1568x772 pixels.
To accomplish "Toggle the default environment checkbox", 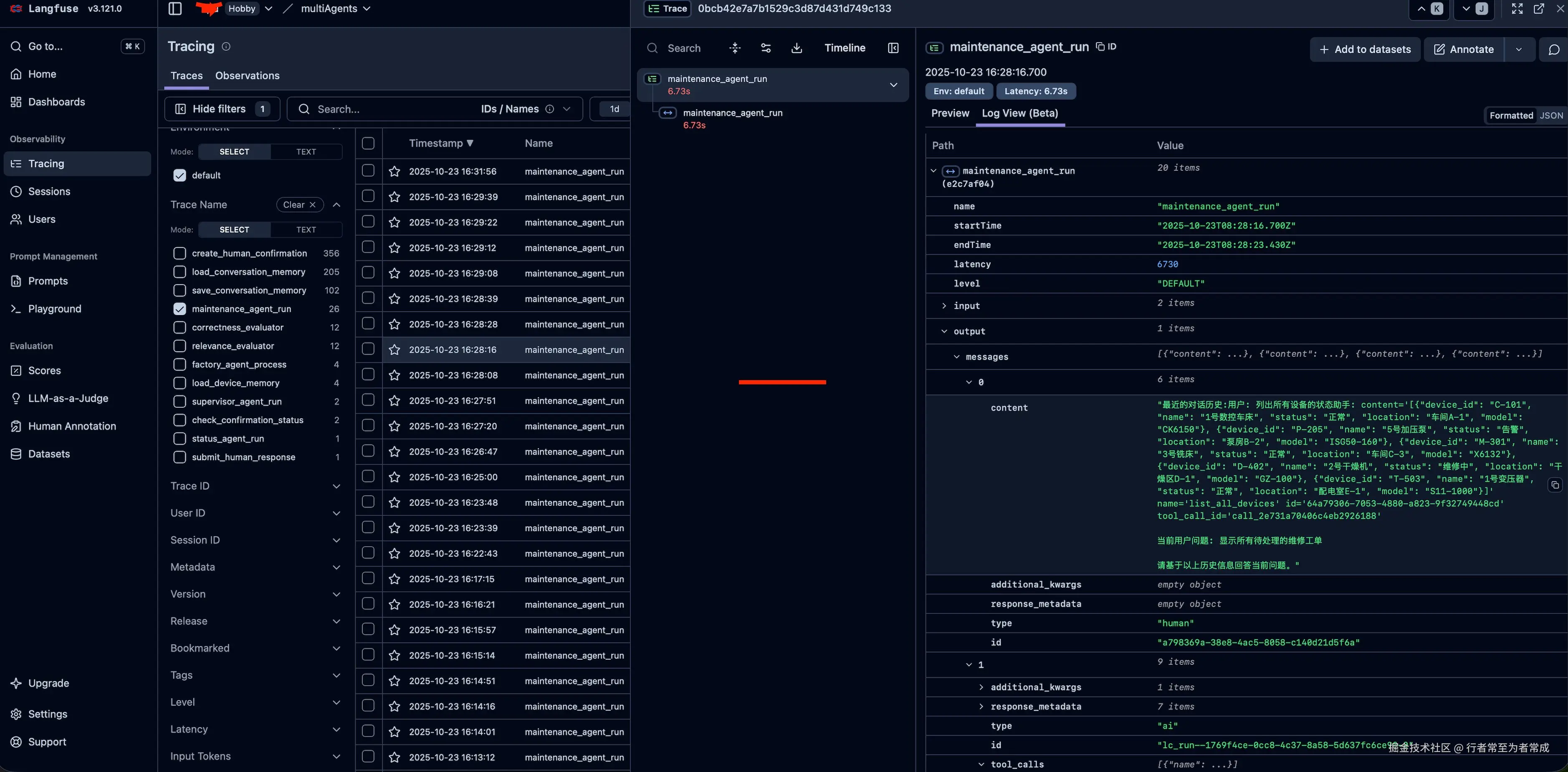I will [180, 175].
